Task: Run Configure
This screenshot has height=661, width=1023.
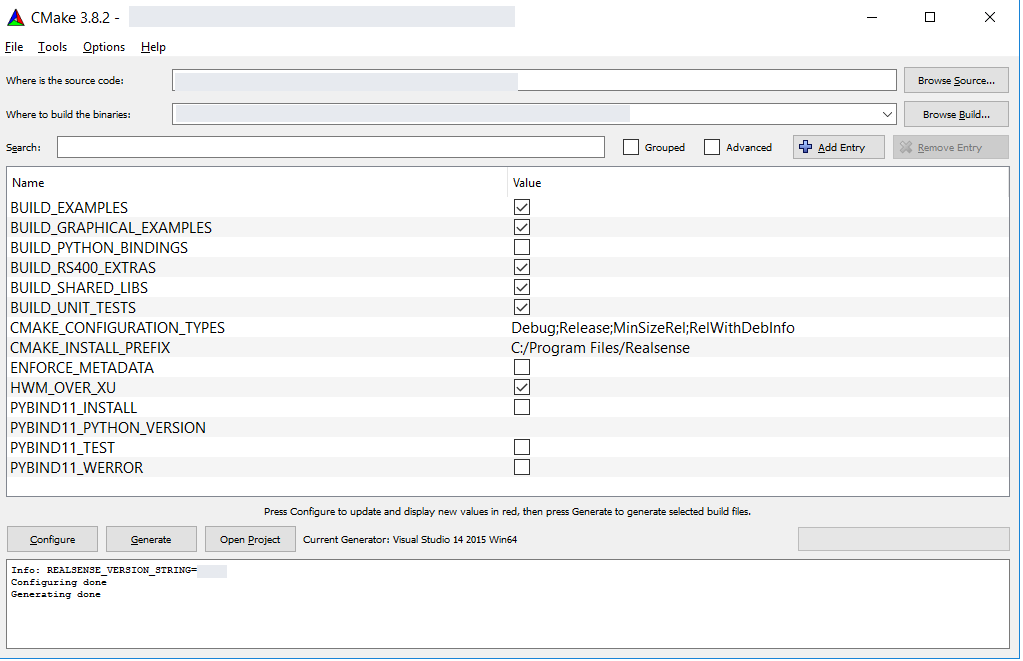Action: pos(52,540)
